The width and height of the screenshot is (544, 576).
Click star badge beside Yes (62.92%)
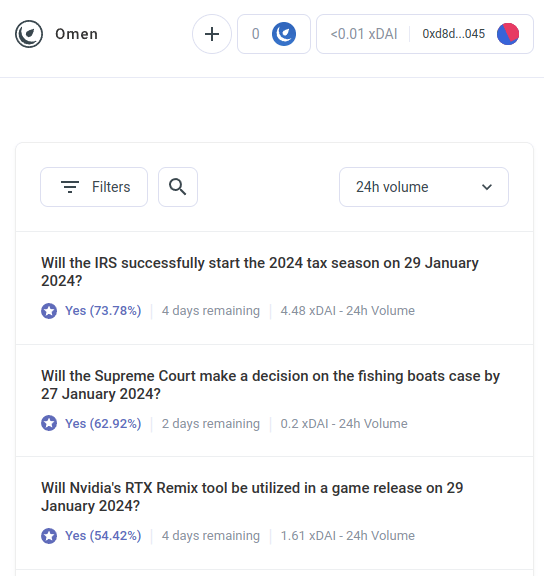[49, 423]
